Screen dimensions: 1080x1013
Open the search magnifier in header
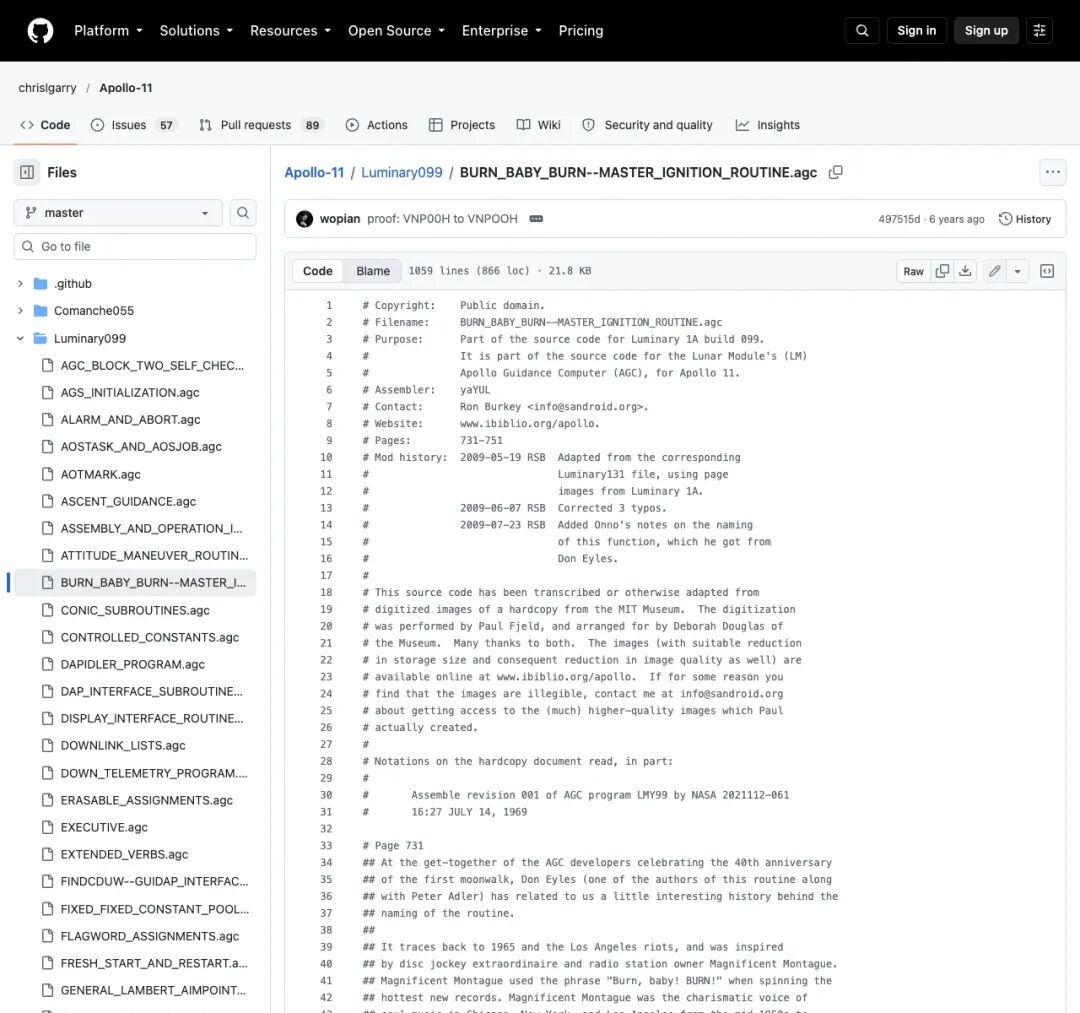pos(862,30)
